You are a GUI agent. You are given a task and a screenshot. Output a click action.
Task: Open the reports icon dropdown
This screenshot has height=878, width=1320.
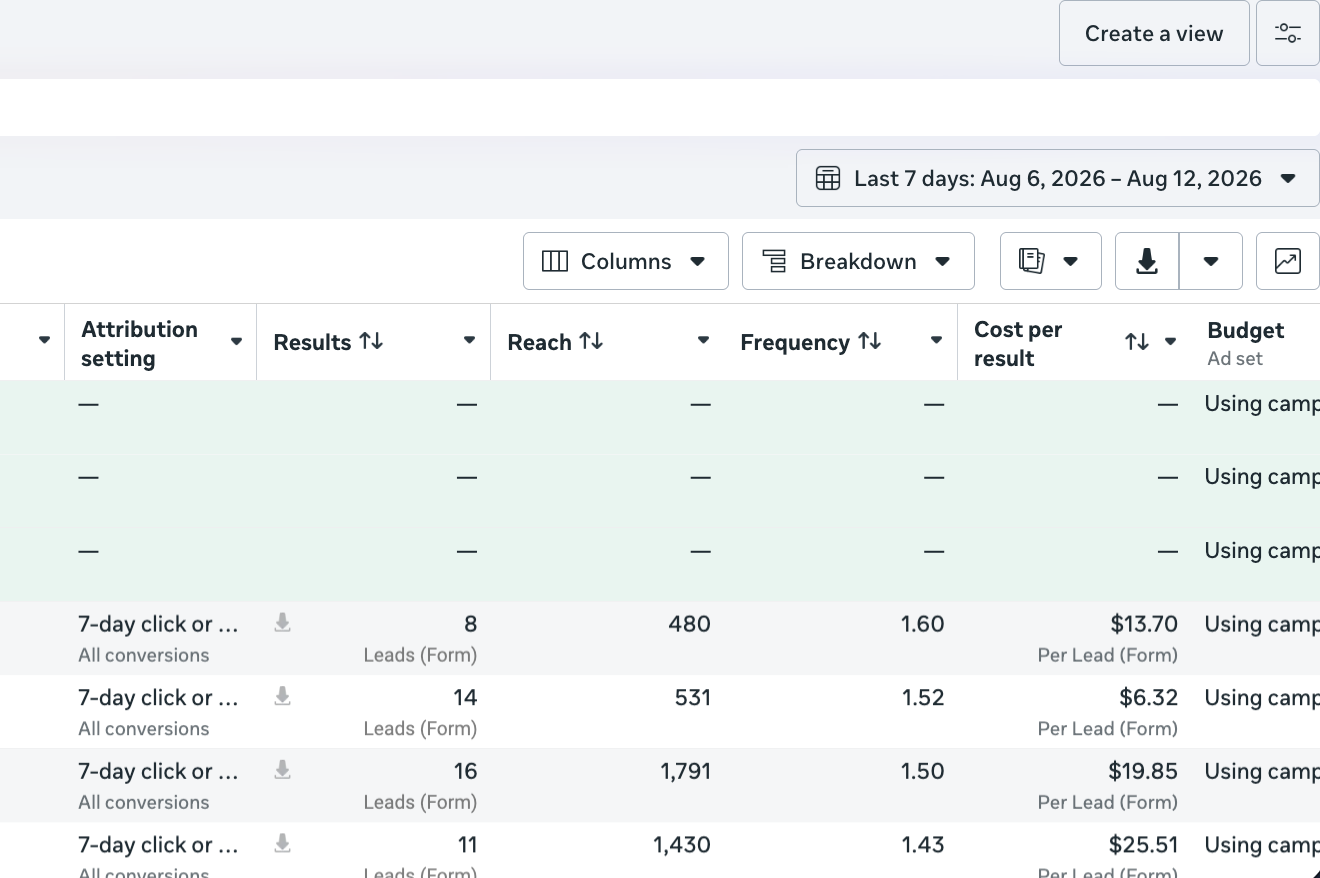point(1051,261)
